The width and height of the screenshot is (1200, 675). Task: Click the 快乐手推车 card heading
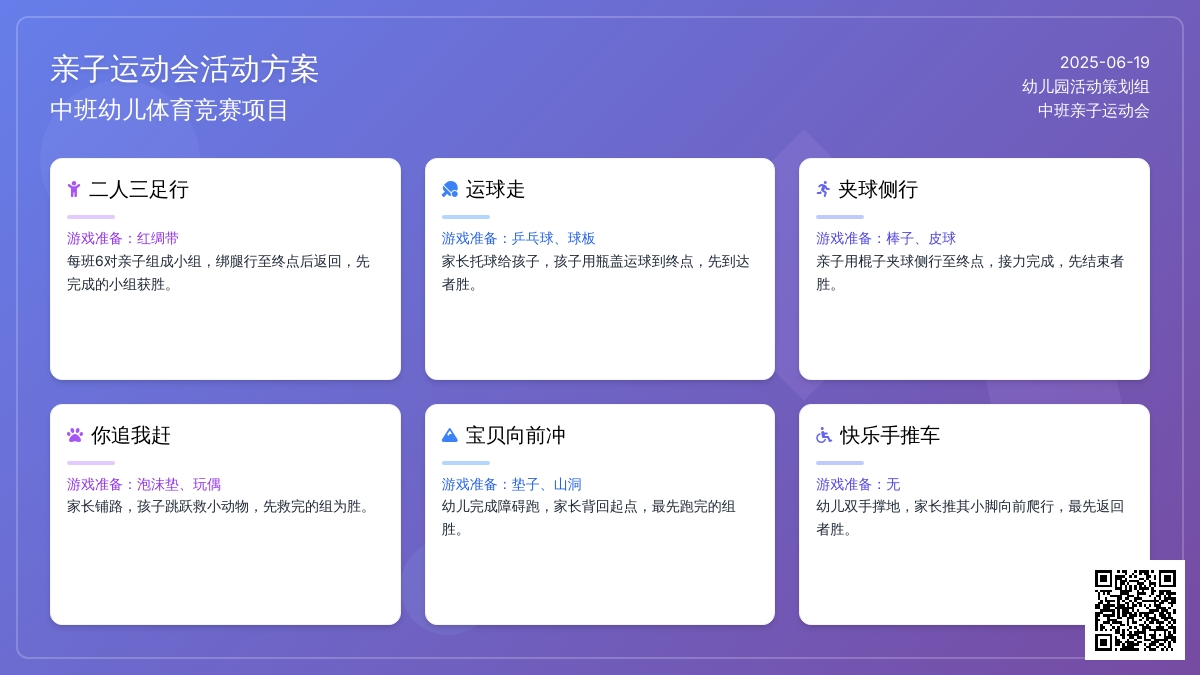click(x=890, y=435)
